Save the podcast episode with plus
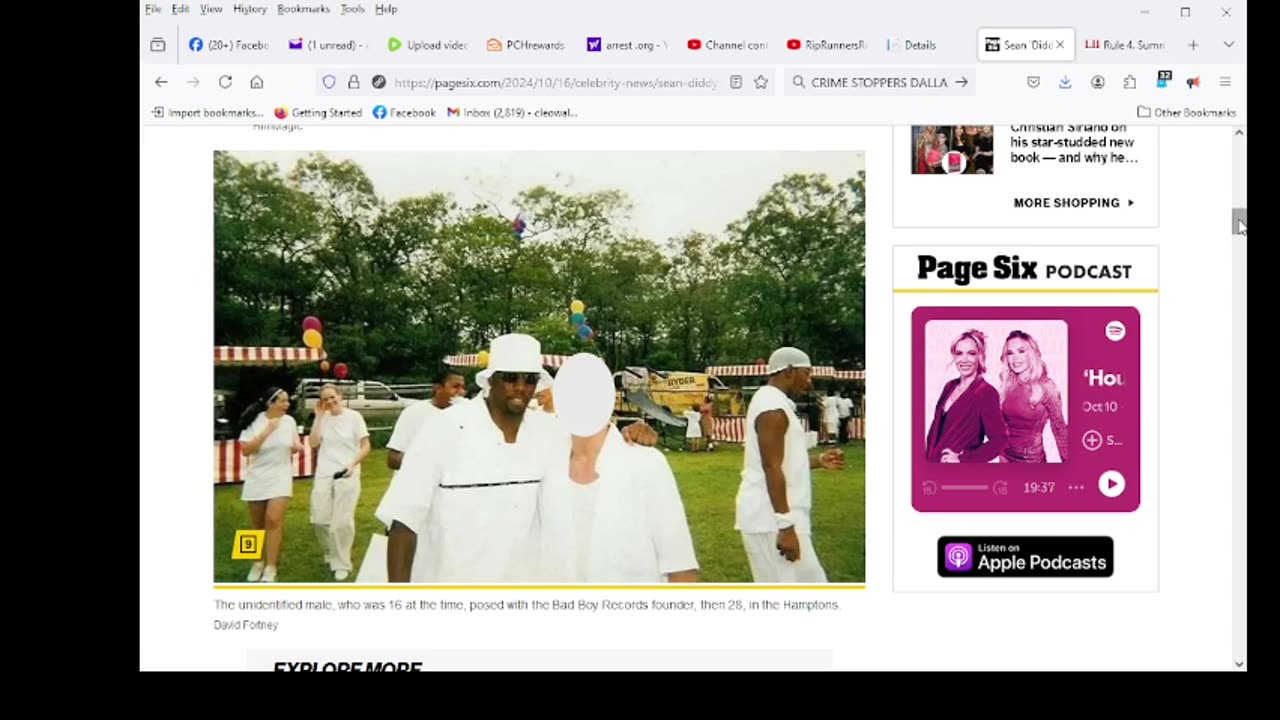This screenshot has height=720, width=1280. click(1092, 440)
